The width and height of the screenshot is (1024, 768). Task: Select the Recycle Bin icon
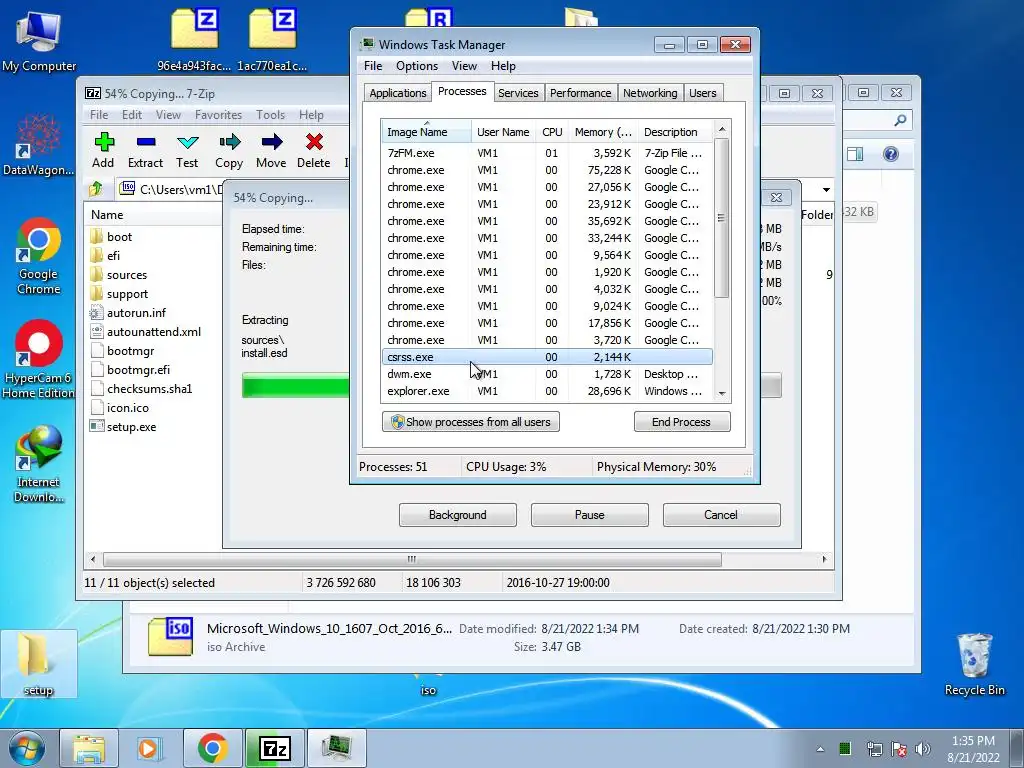tap(974, 664)
